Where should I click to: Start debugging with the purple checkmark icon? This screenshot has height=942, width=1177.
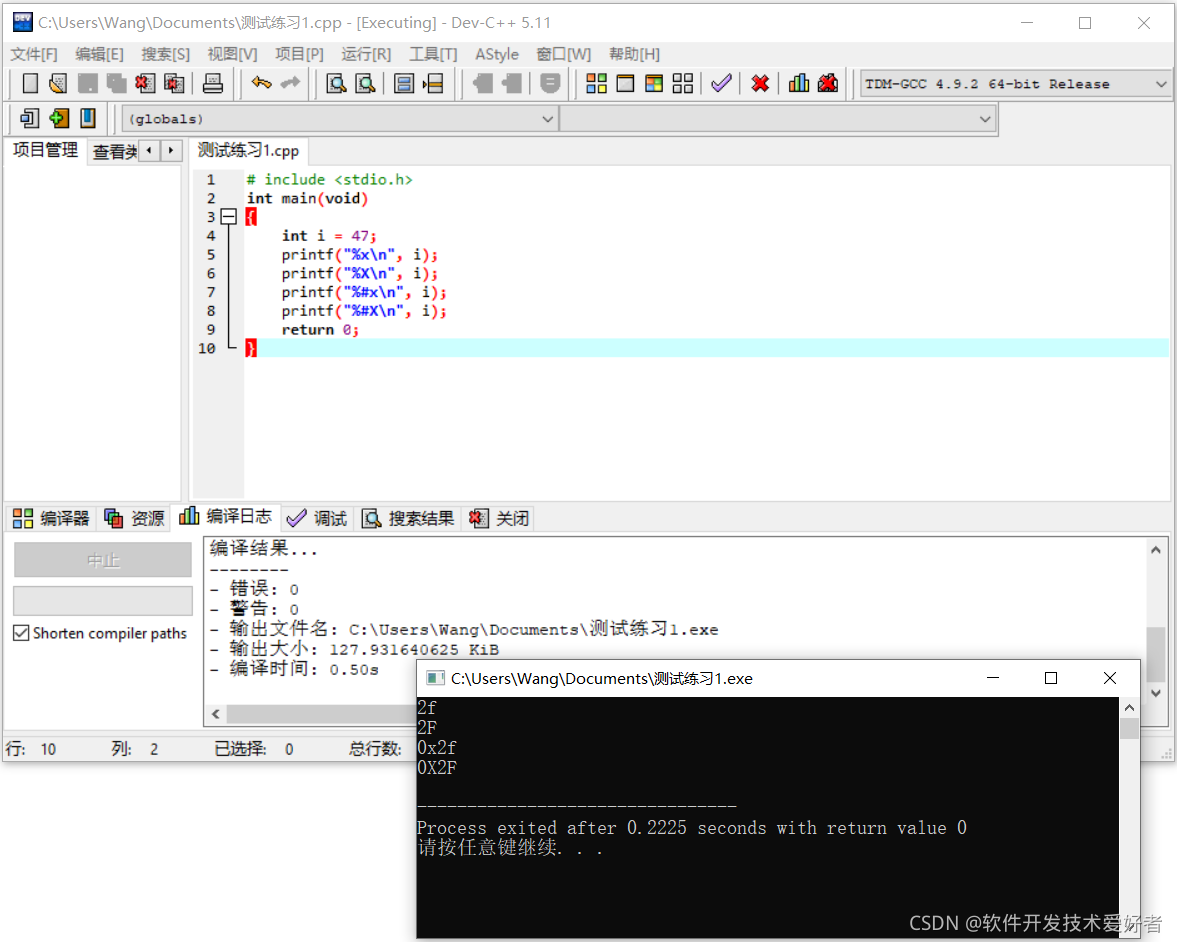pos(721,83)
